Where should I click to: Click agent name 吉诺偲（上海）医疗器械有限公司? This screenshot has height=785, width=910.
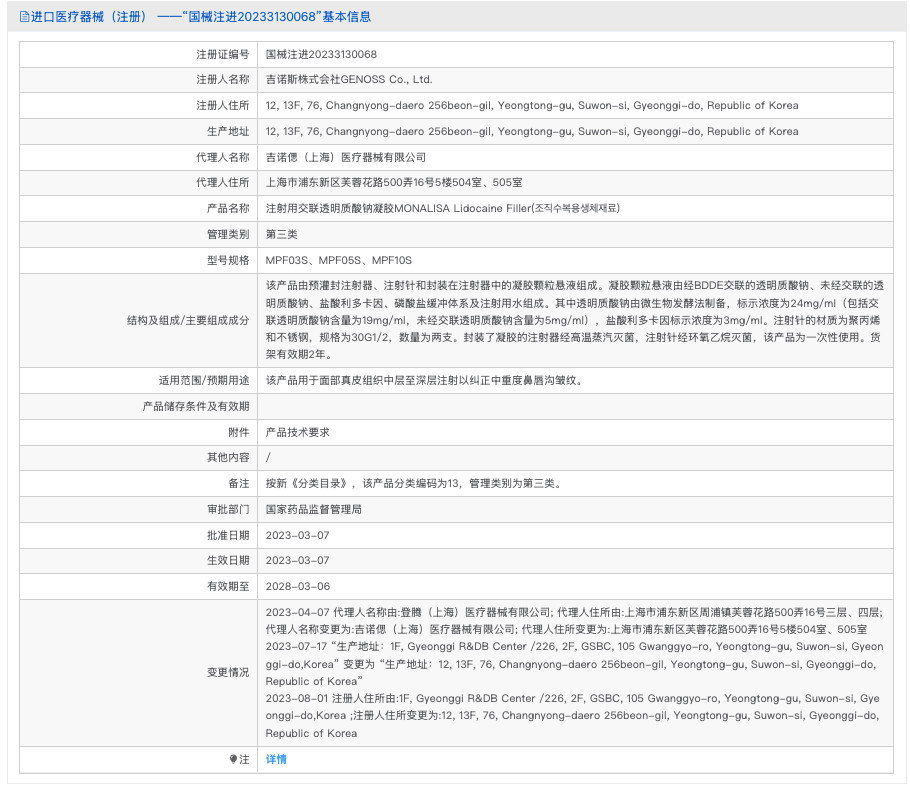(x=345, y=157)
